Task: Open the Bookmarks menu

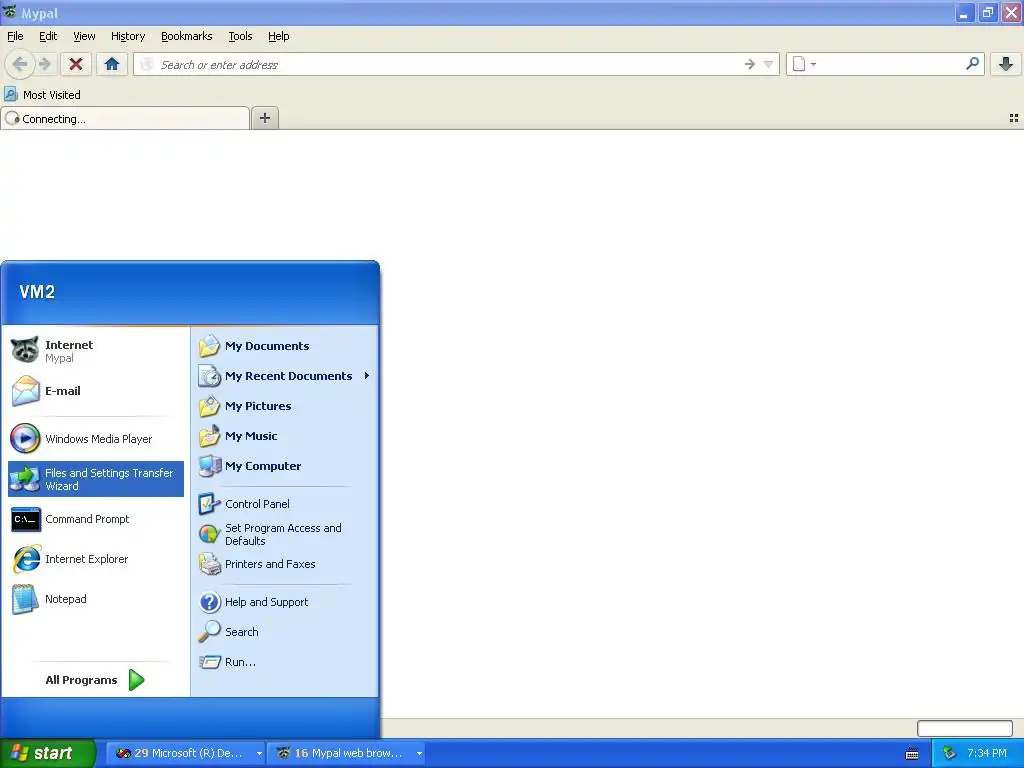Action: click(187, 36)
